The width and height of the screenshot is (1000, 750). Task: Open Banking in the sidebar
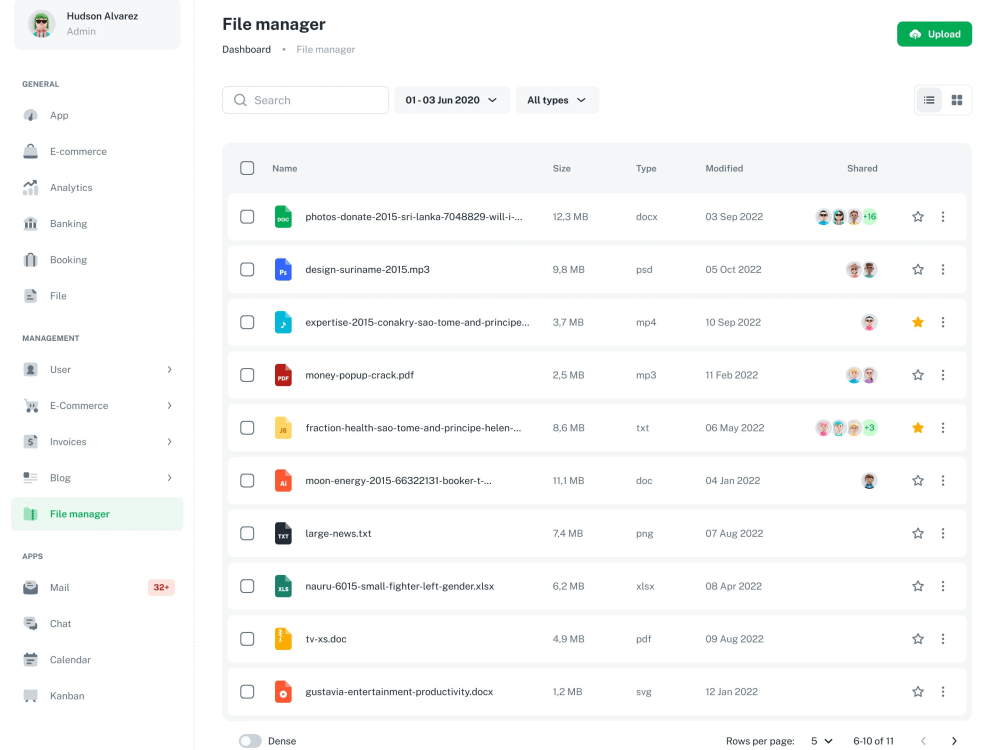97,224
